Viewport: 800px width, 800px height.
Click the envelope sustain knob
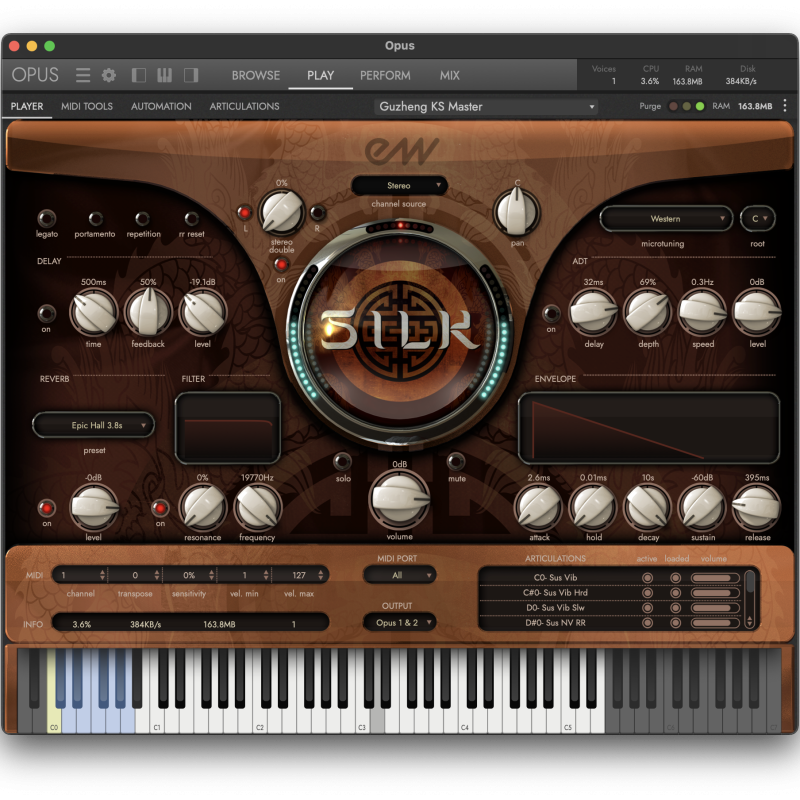tap(703, 507)
